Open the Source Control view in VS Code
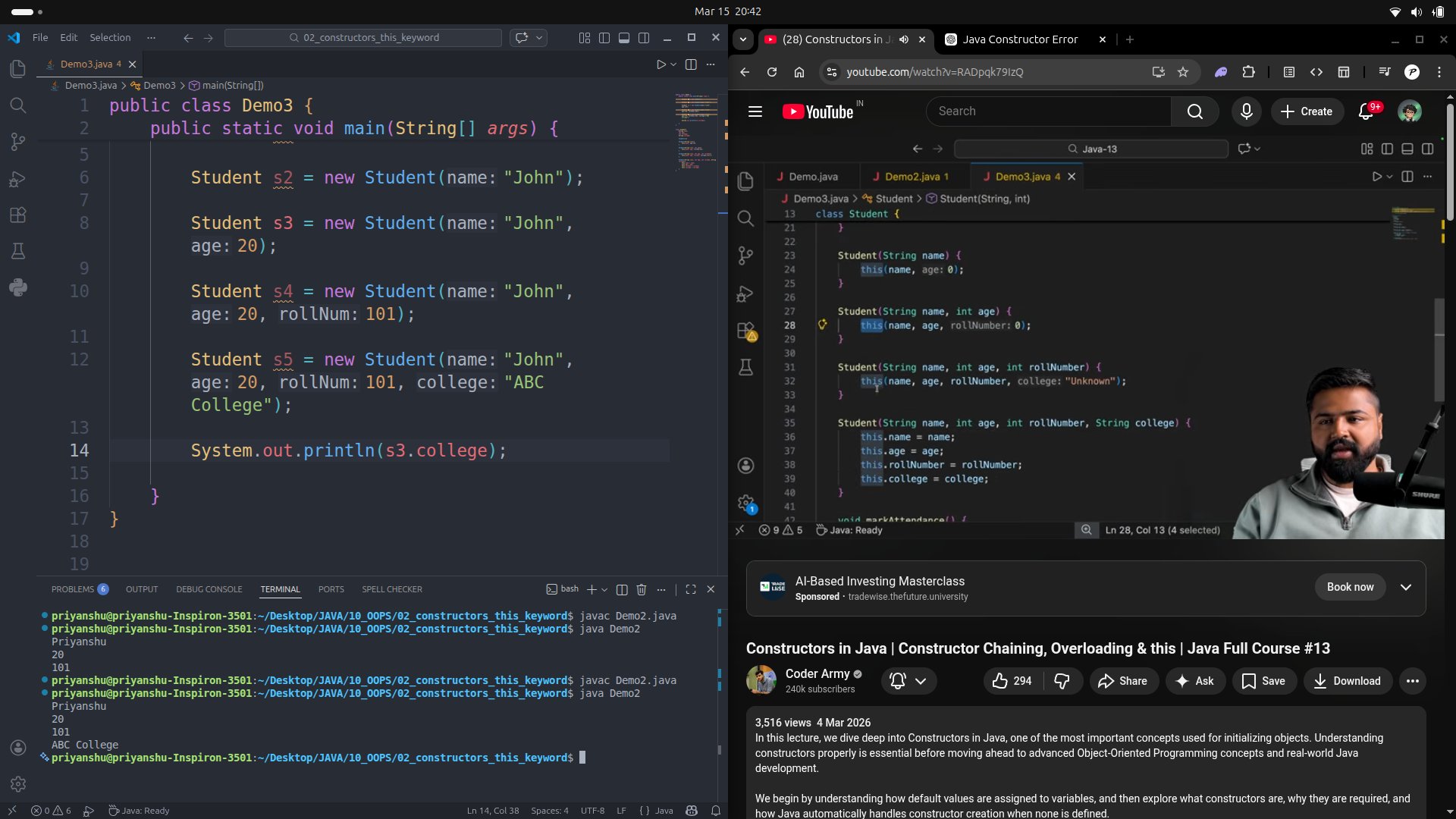Viewport: 1456px width, 819px height. 18,142
